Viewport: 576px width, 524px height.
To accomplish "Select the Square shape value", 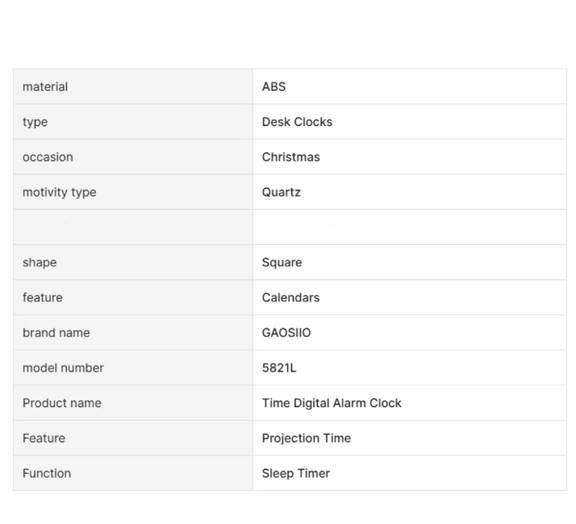I will tap(282, 263).
